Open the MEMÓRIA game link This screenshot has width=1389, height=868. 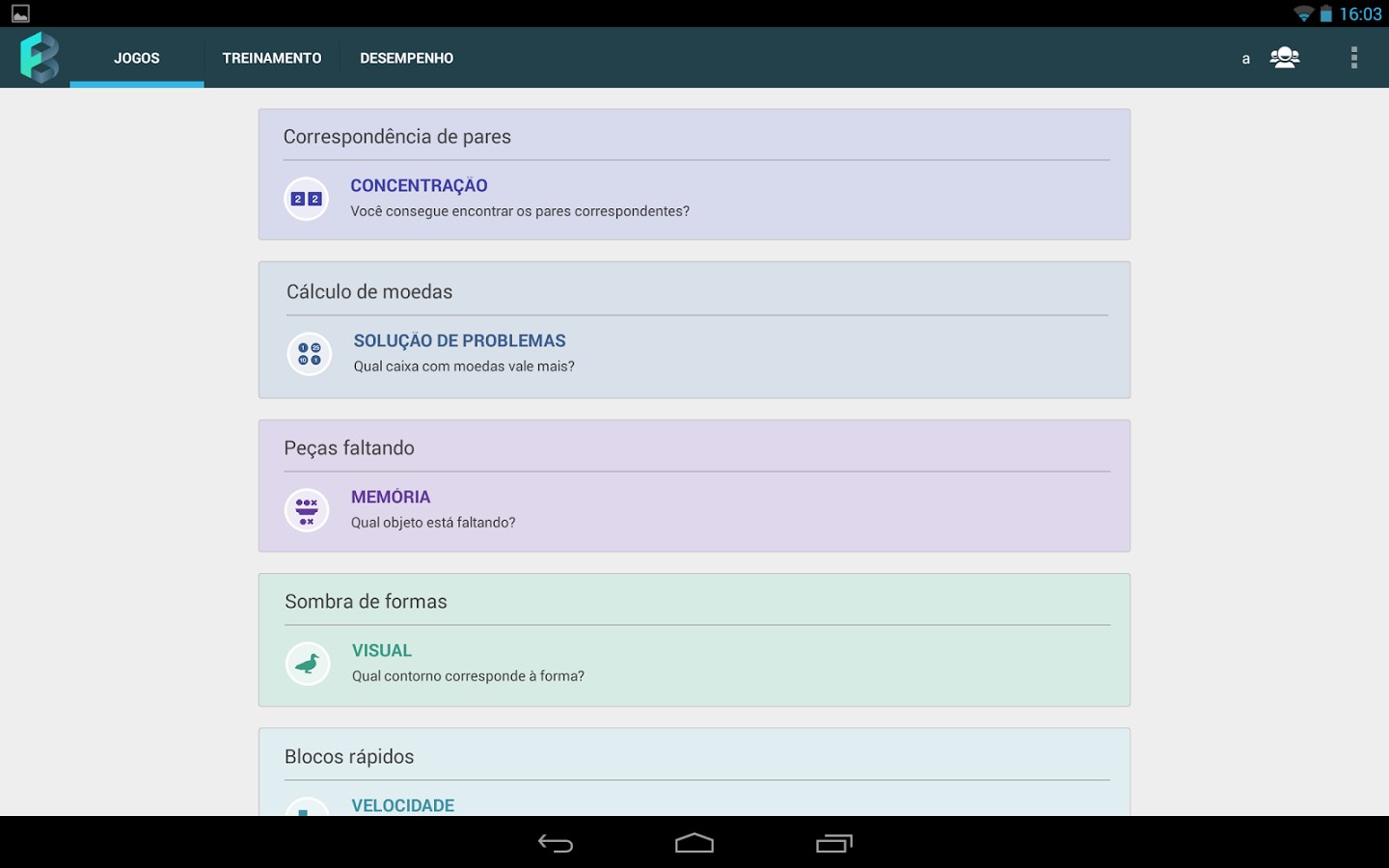(391, 497)
